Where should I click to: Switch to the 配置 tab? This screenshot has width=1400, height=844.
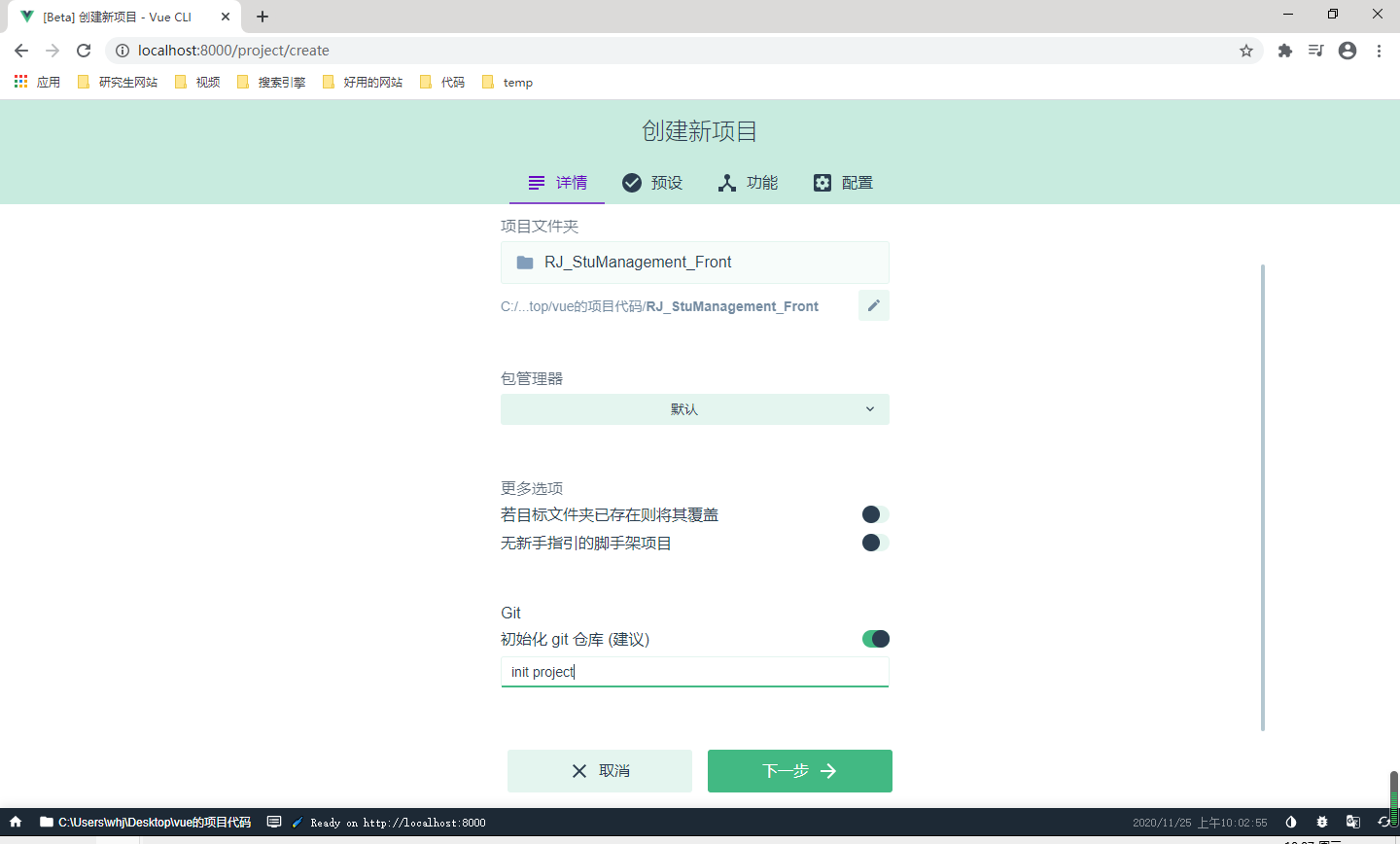843,183
